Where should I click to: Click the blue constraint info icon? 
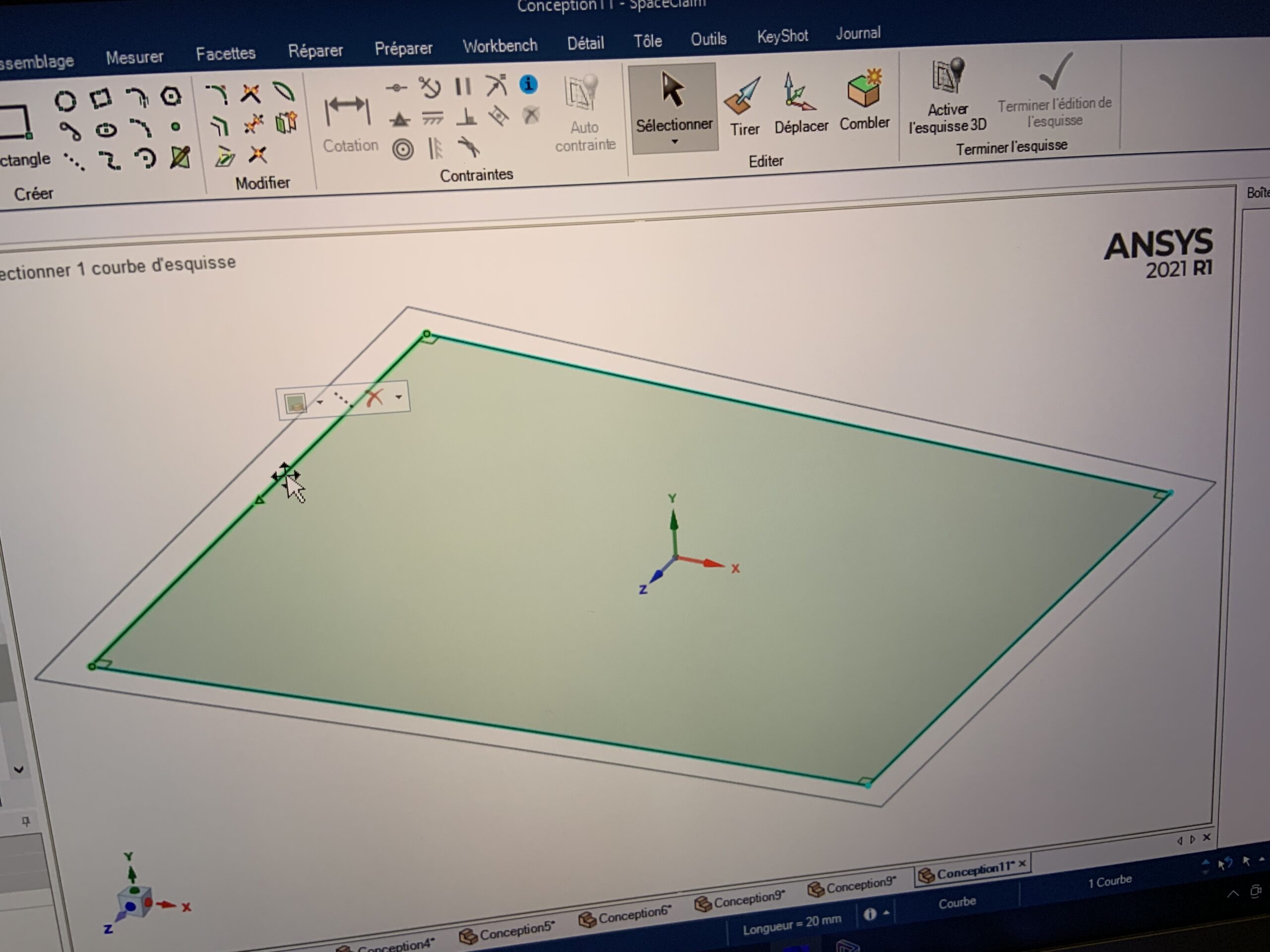528,84
